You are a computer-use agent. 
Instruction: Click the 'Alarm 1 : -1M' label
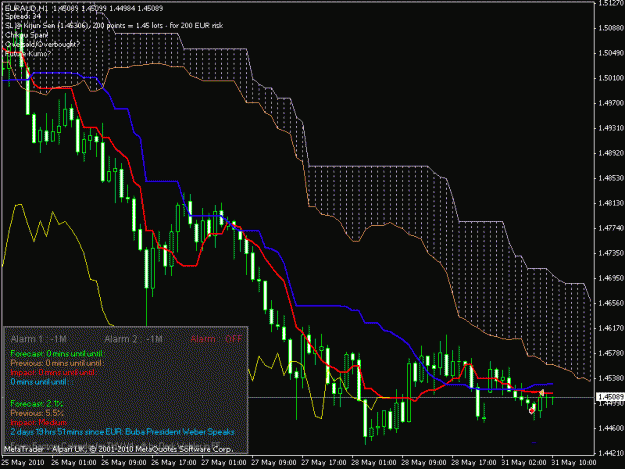39,339
